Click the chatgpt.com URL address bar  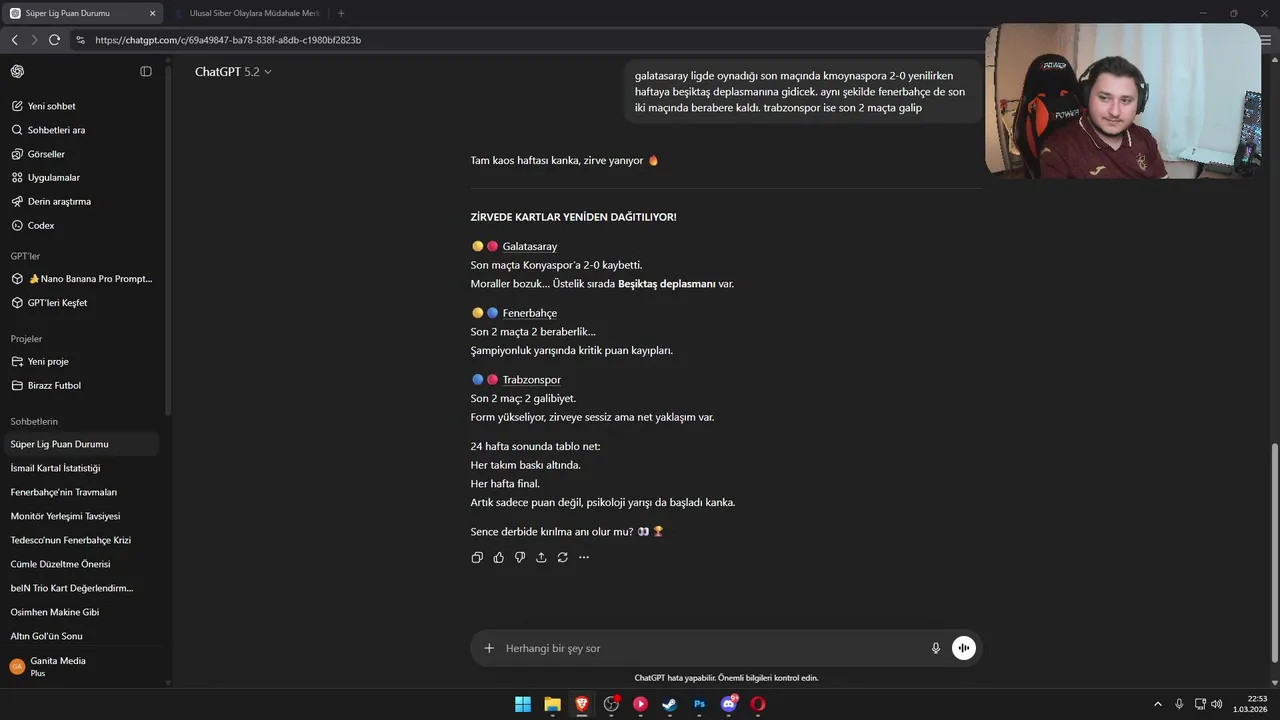coord(228,40)
